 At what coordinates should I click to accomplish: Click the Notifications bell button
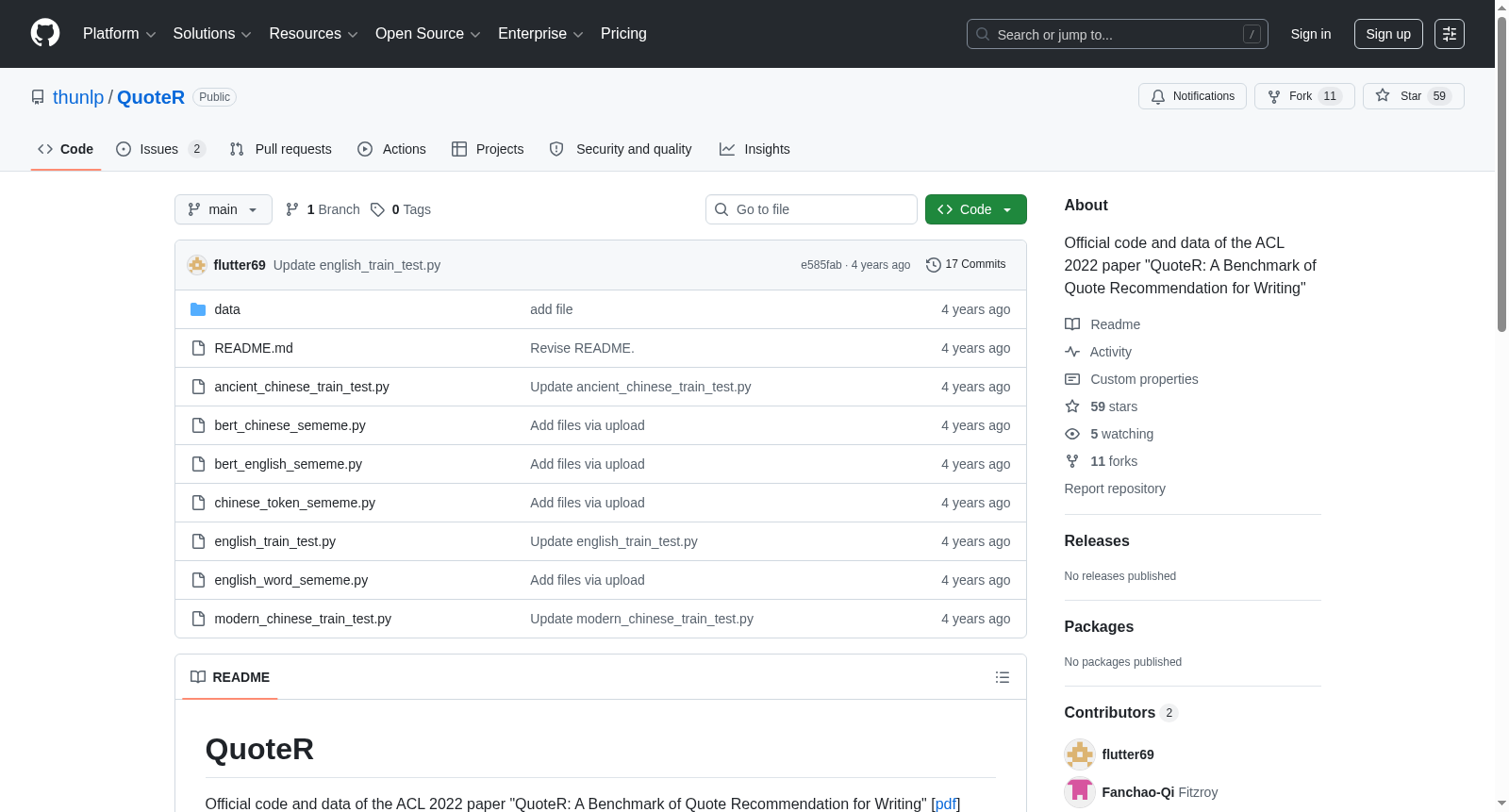click(x=1193, y=96)
